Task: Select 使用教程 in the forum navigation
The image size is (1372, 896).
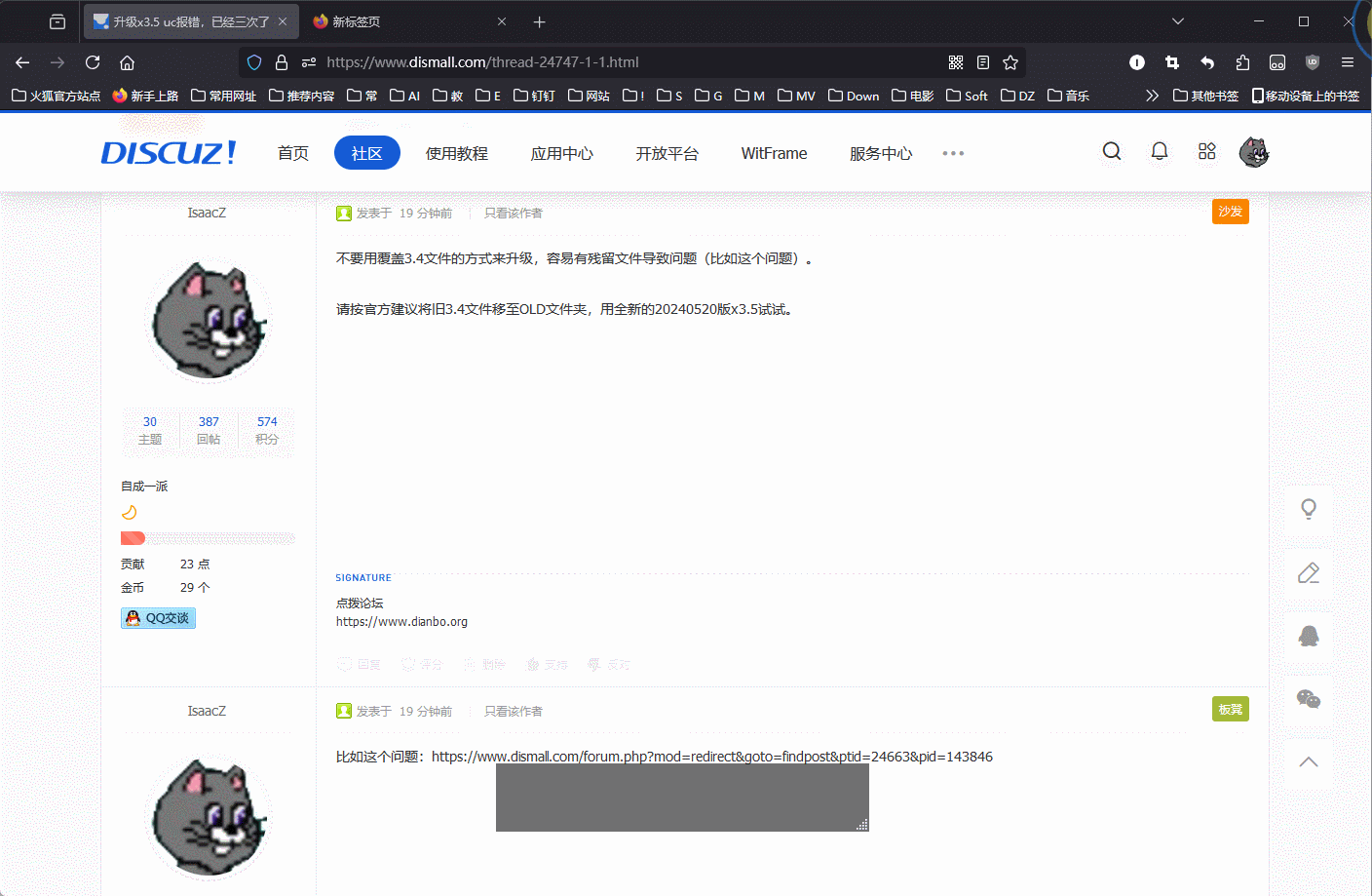Action: coord(457,153)
